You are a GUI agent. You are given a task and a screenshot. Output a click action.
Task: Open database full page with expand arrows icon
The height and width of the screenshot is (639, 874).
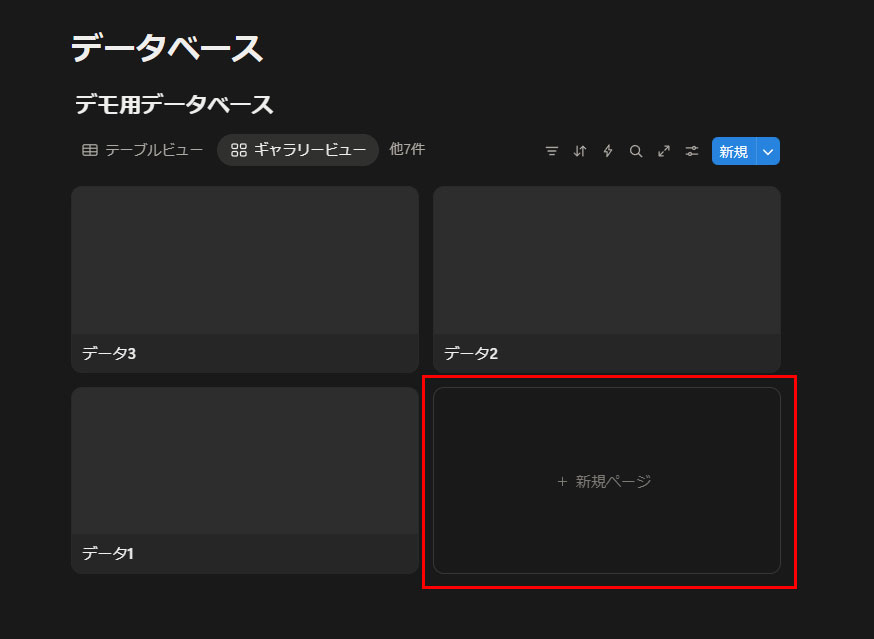tap(664, 151)
